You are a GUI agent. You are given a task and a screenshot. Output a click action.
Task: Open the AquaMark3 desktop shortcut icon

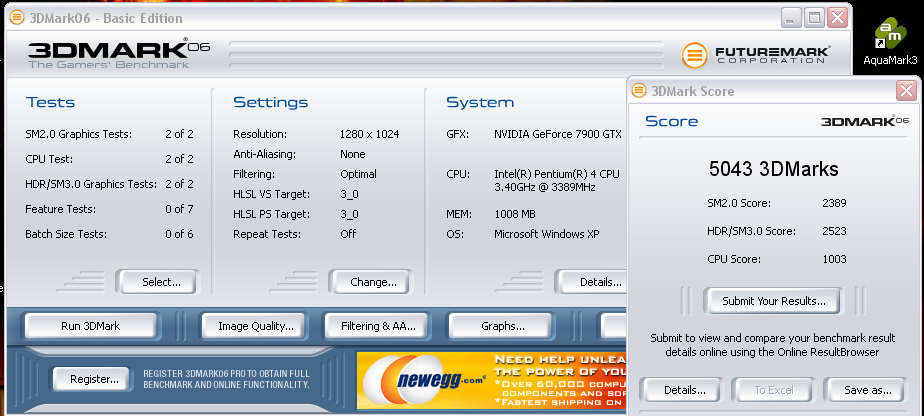pos(890,35)
